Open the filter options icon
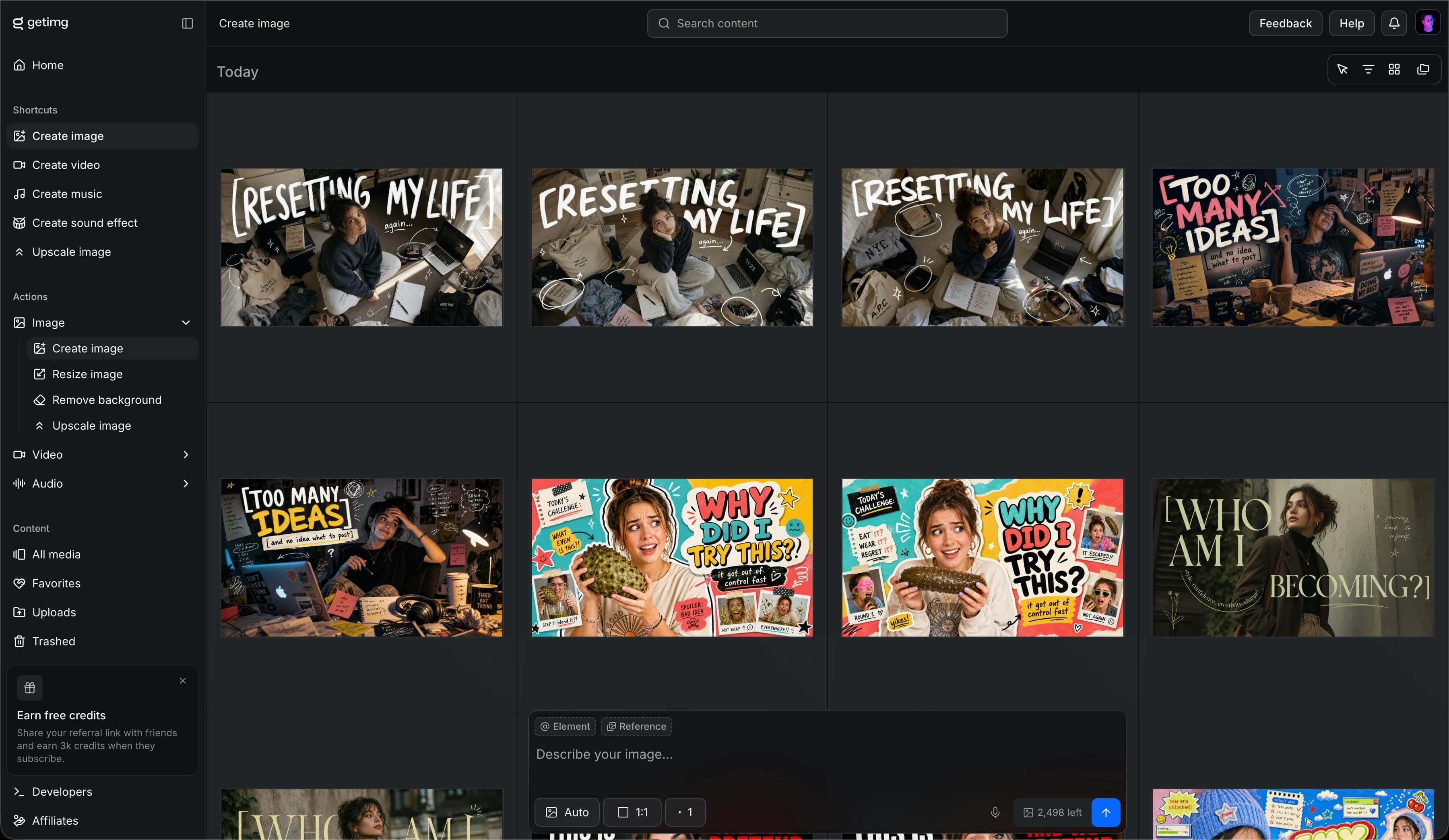 [1368, 70]
